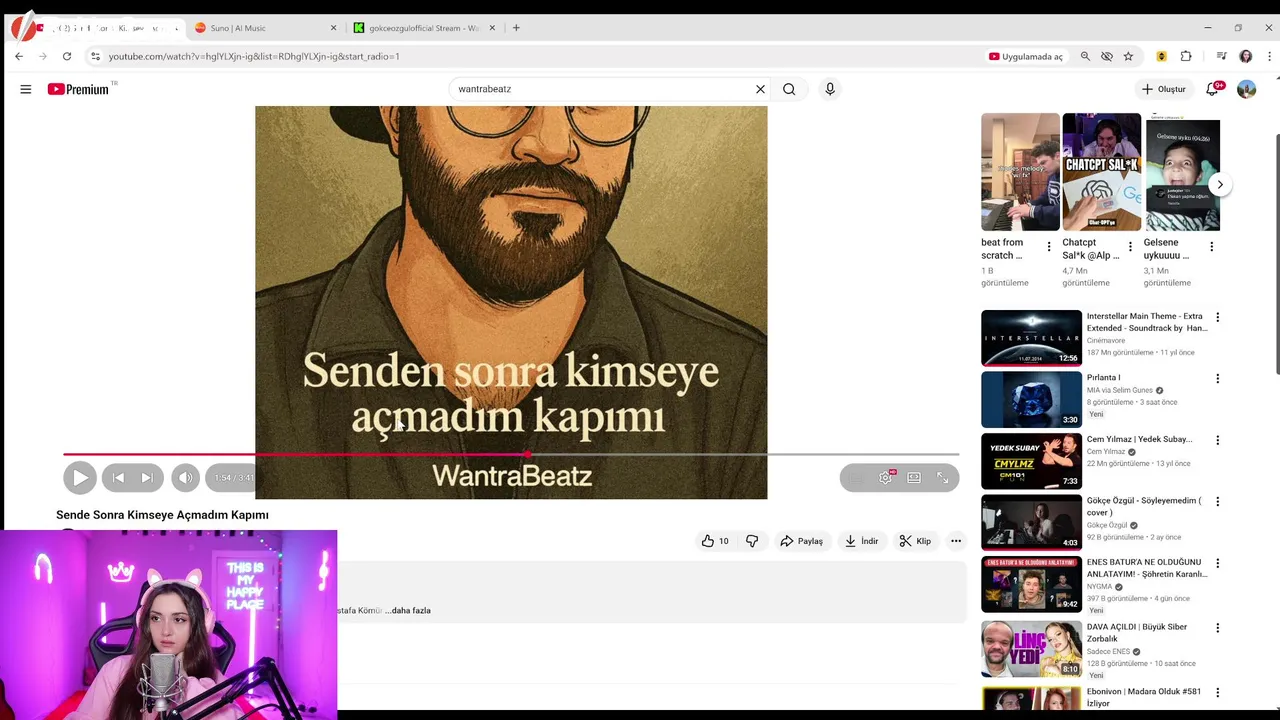Seek using the red progress scrubber
The image size is (1280, 720).
coord(527,455)
